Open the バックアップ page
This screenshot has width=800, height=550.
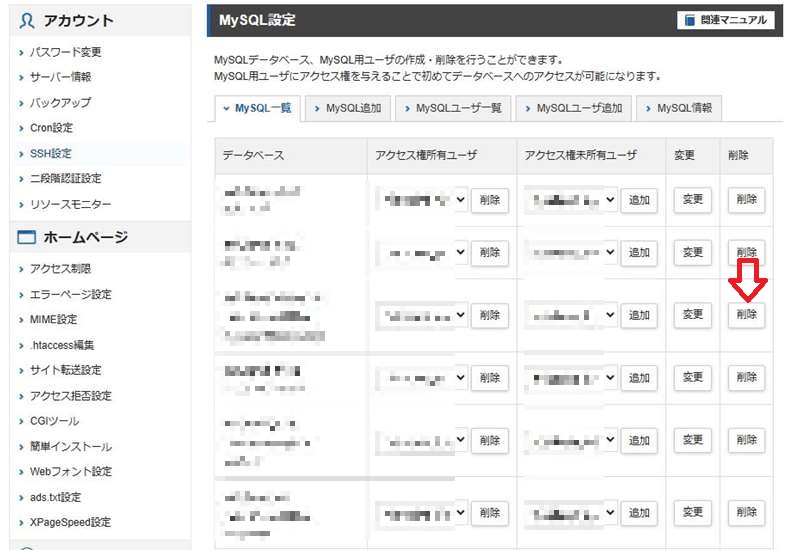click(x=60, y=103)
